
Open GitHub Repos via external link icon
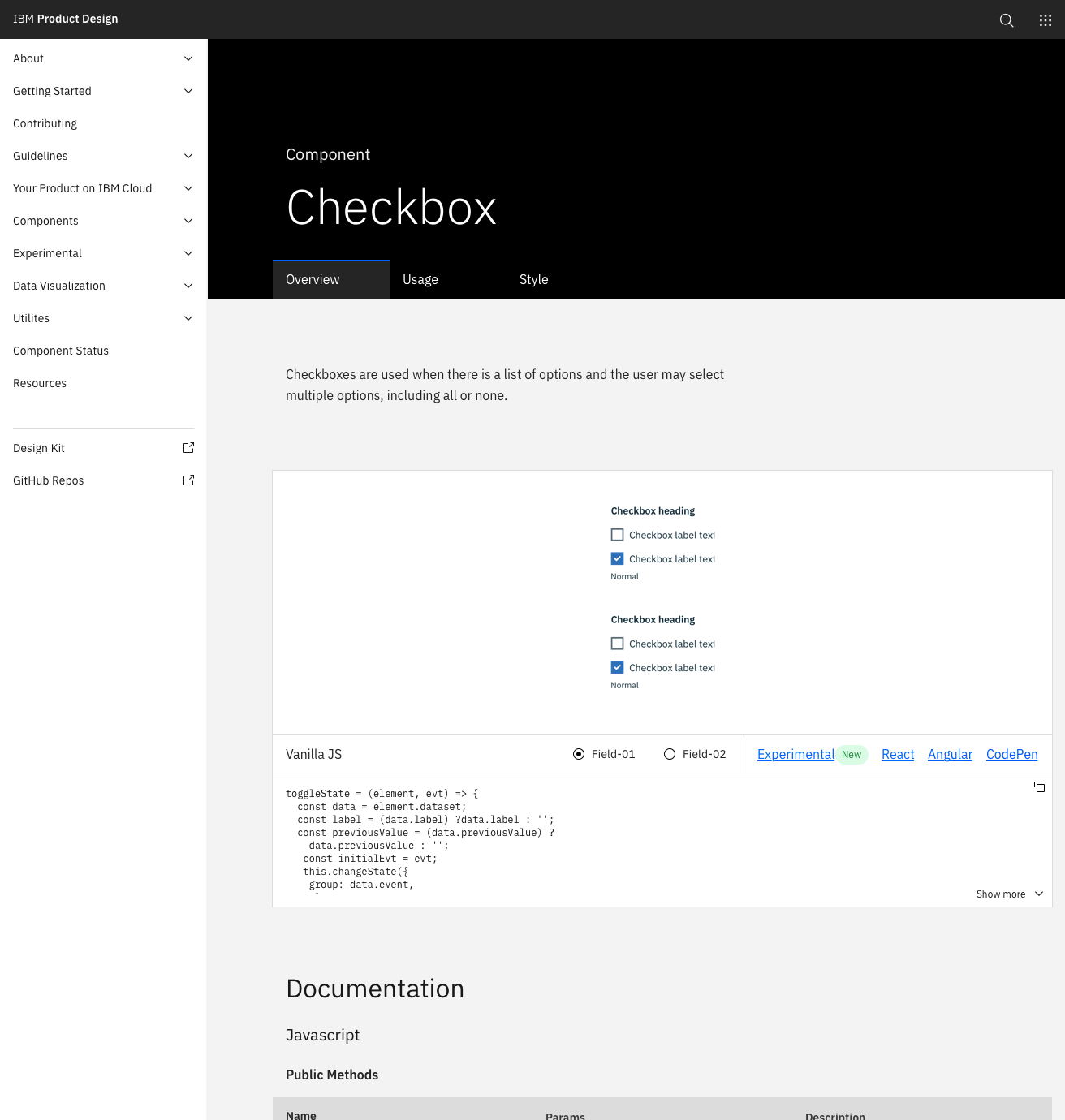click(x=188, y=480)
